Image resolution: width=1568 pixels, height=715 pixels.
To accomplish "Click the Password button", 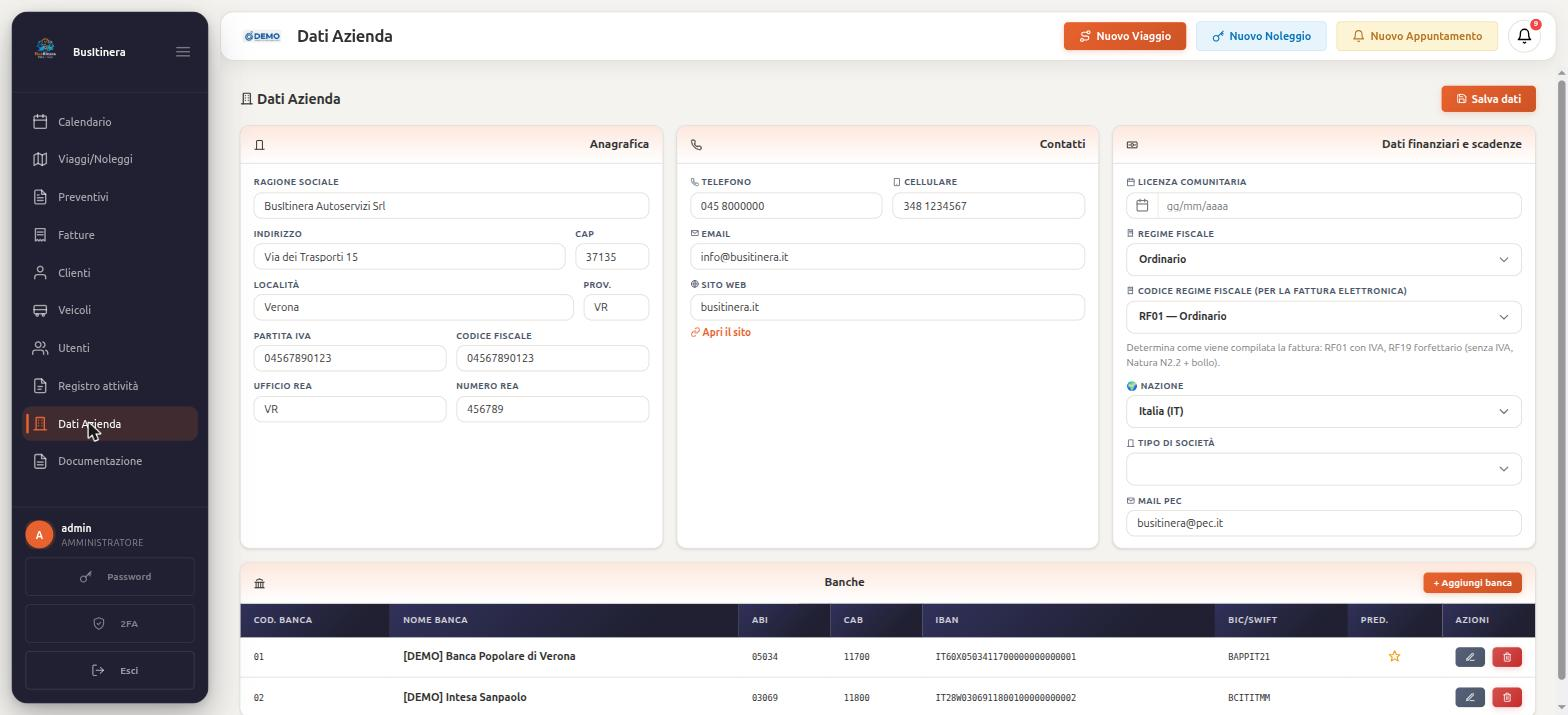I will (110, 577).
